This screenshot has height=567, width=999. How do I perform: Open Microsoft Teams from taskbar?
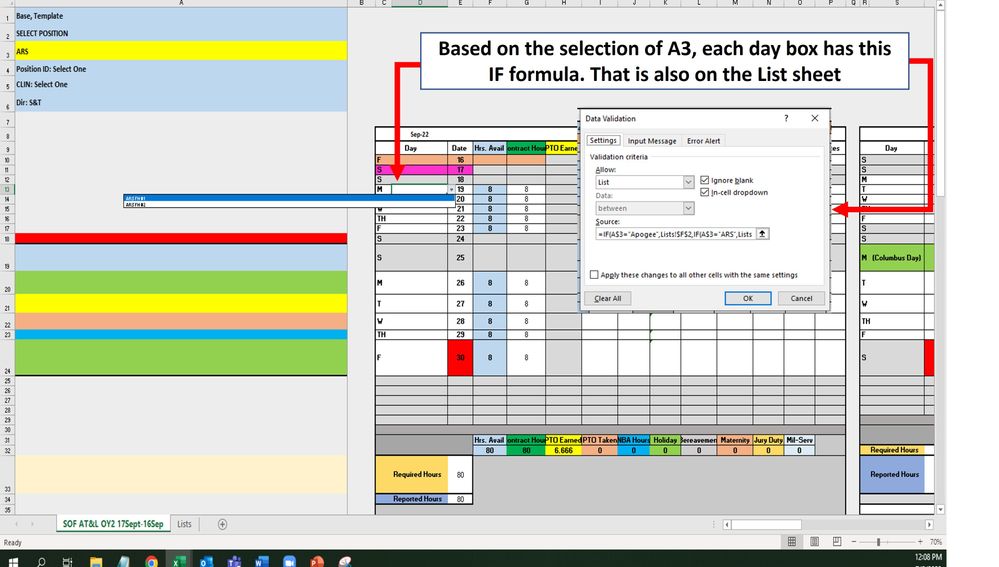coord(234,561)
